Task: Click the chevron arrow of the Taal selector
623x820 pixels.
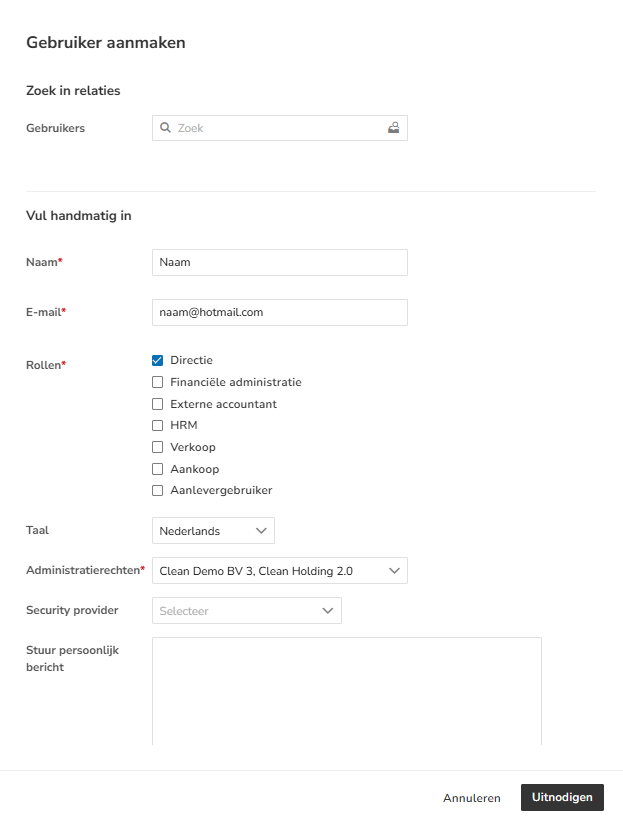Action: pos(262,531)
